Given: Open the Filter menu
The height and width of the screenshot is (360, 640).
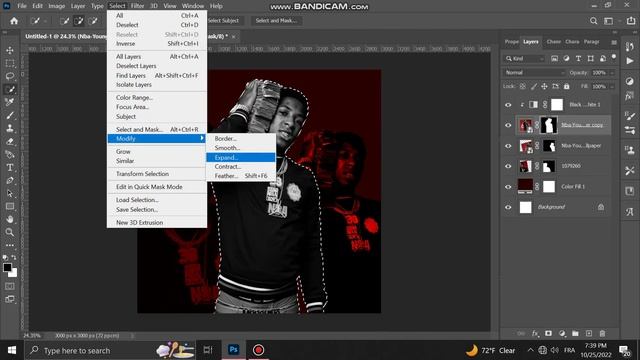Looking at the screenshot, I should click(x=137, y=6).
